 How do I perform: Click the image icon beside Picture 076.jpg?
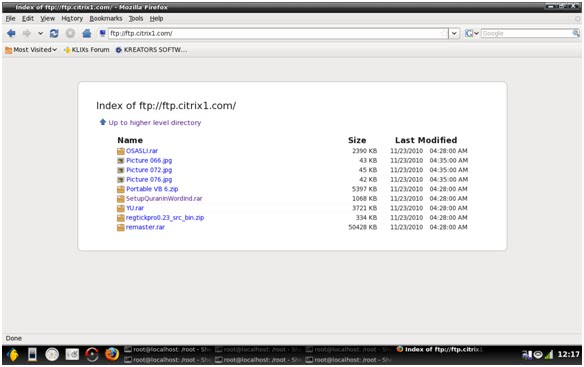(x=121, y=180)
